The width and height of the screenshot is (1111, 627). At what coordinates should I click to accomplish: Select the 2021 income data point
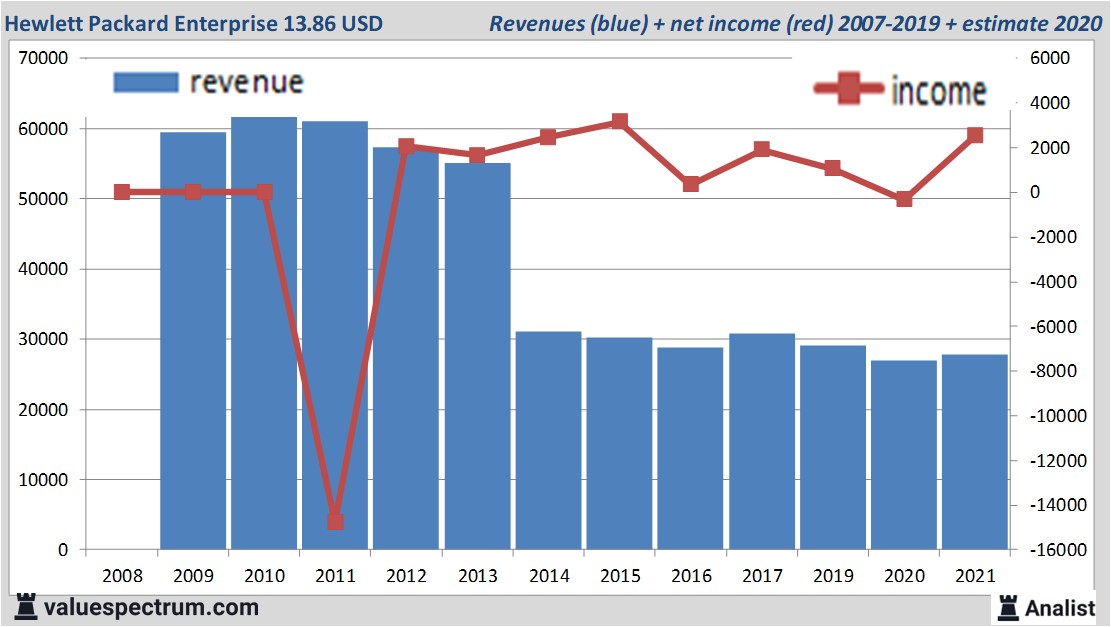click(975, 135)
